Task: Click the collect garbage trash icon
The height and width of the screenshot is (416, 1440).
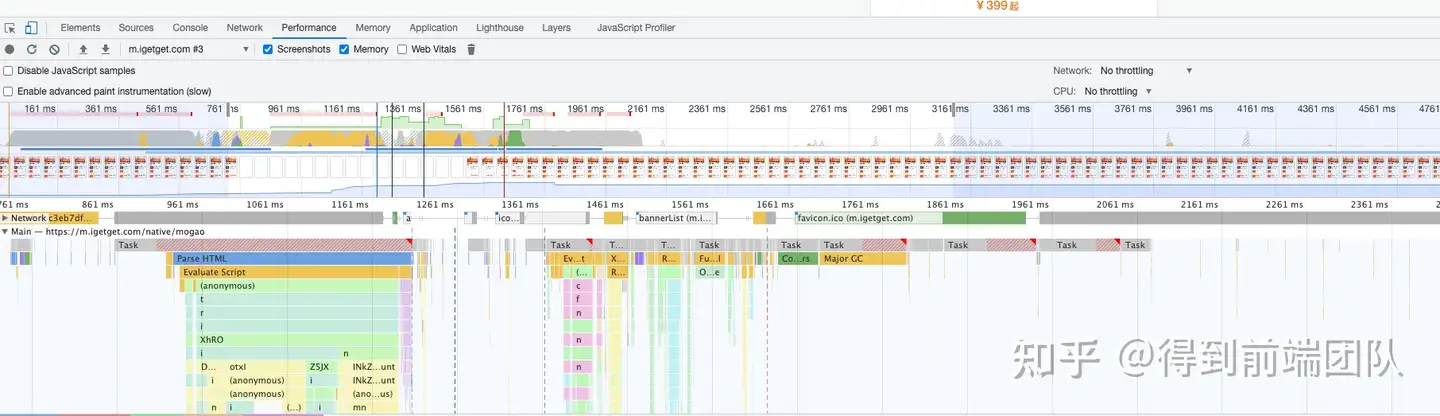Action: tap(472, 49)
